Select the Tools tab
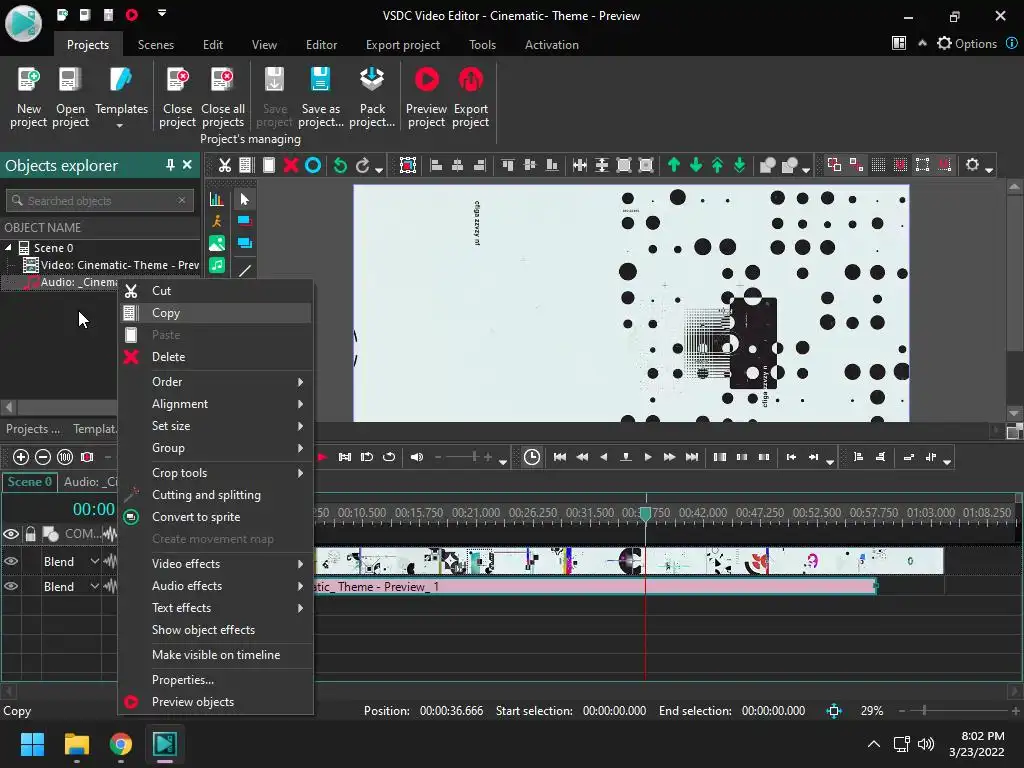 (482, 44)
